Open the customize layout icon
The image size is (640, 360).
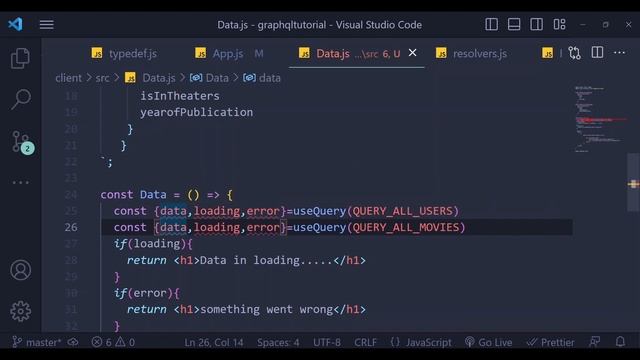(559, 24)
